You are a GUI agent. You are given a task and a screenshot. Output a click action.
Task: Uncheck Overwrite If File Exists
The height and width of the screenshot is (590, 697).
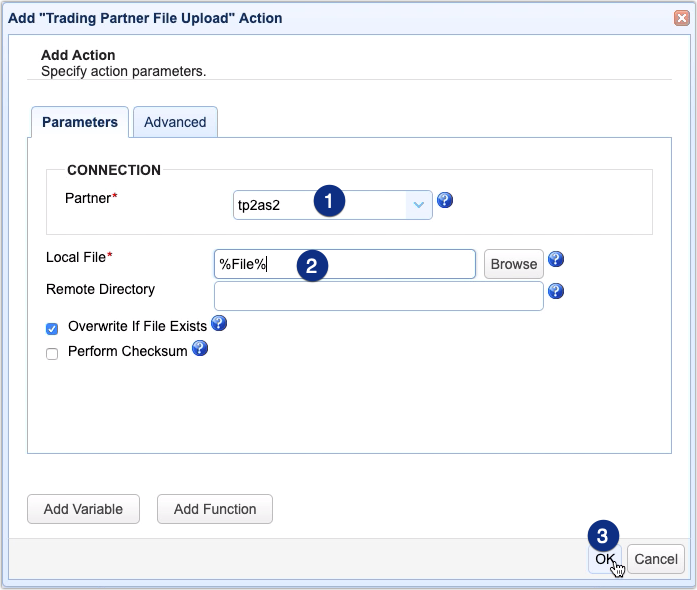[x=52, y=327]
